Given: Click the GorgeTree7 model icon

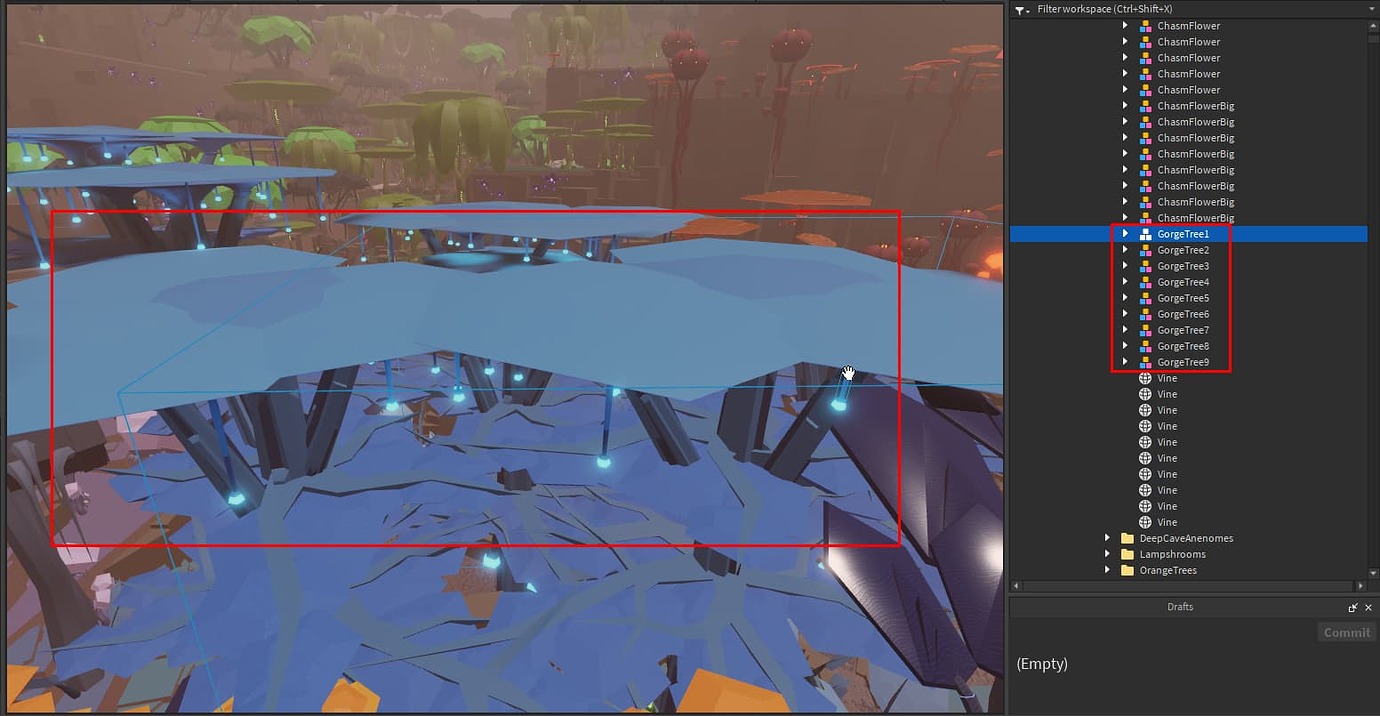Looking at the screenshot, I should click(x=1145, y=330).
